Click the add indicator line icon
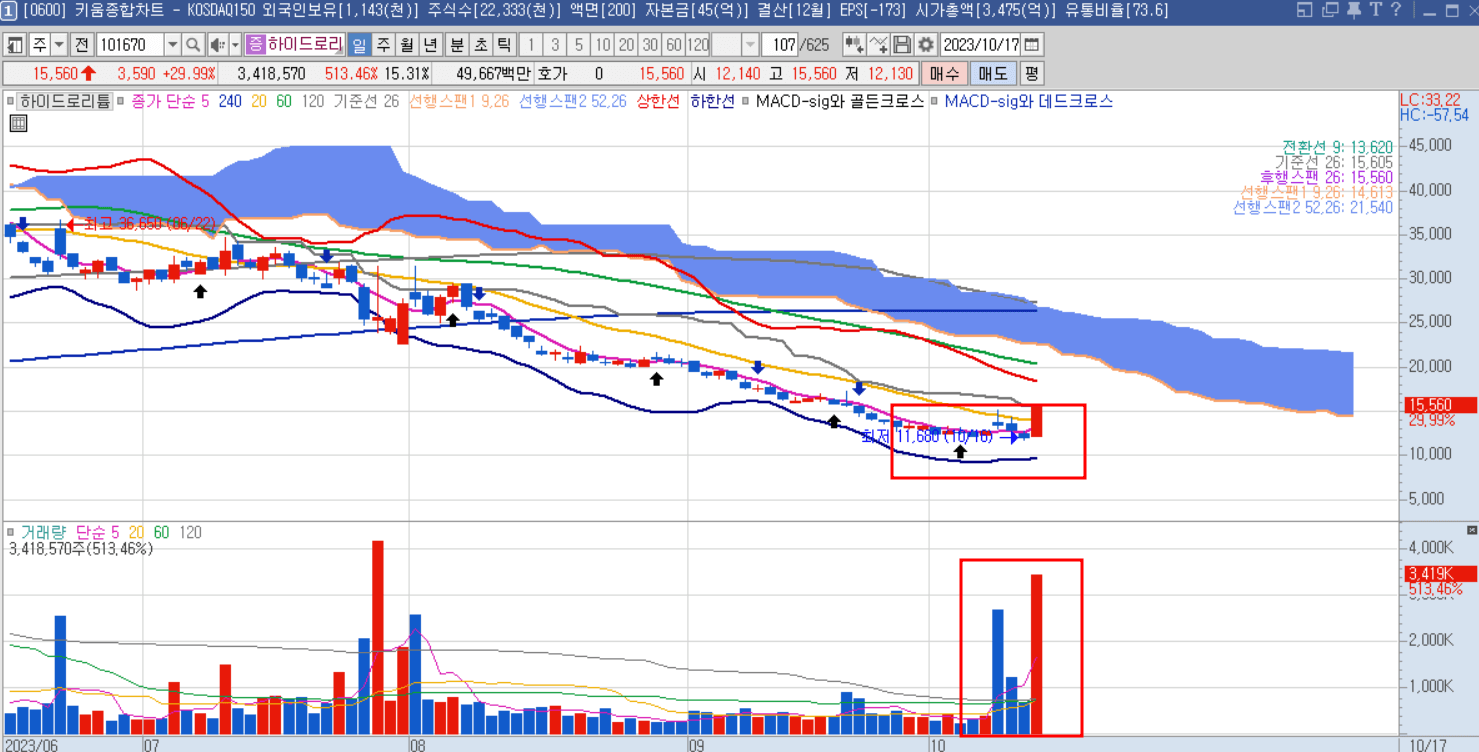 878,45
